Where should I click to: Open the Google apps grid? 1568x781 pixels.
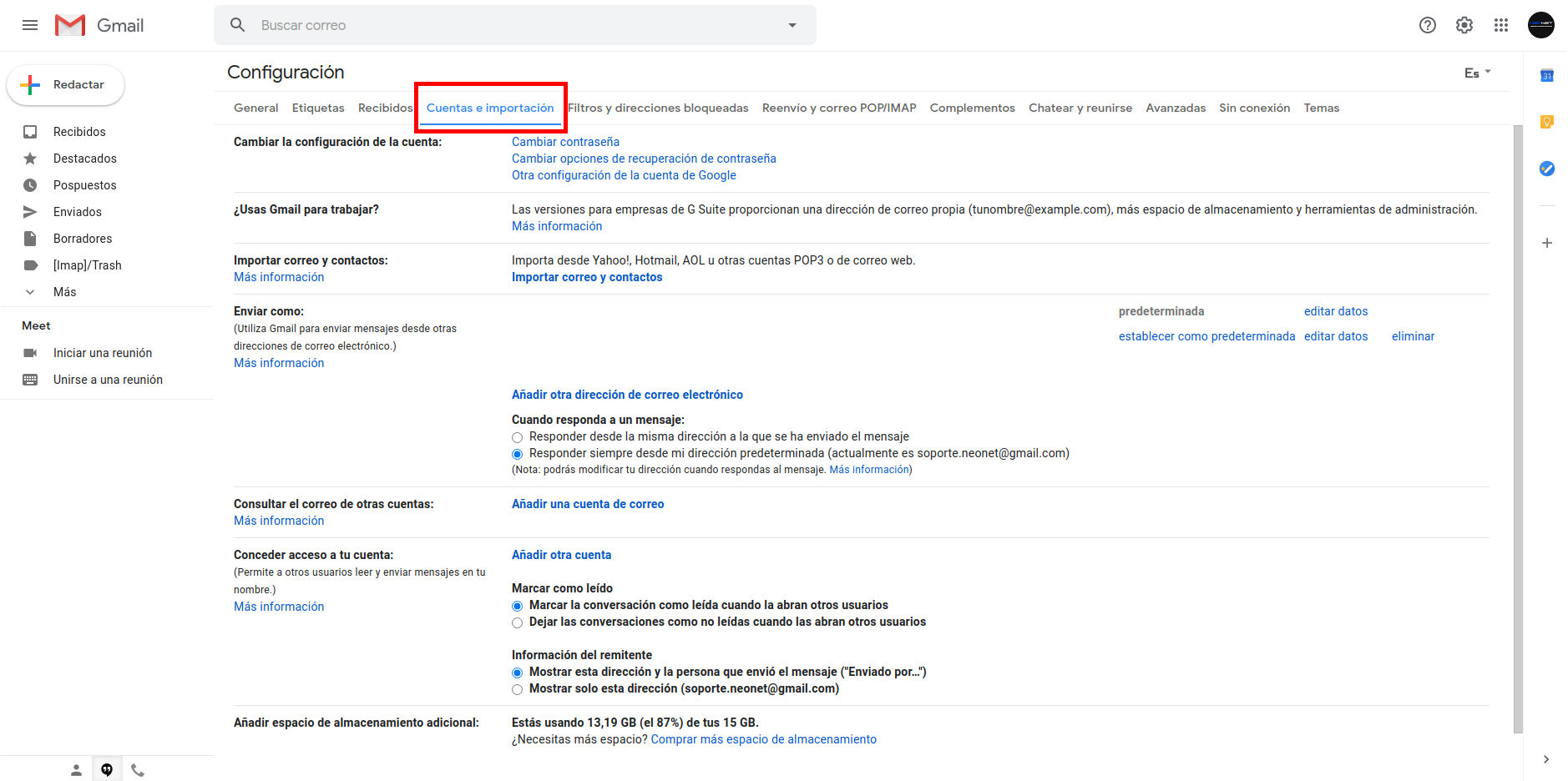1500,25
